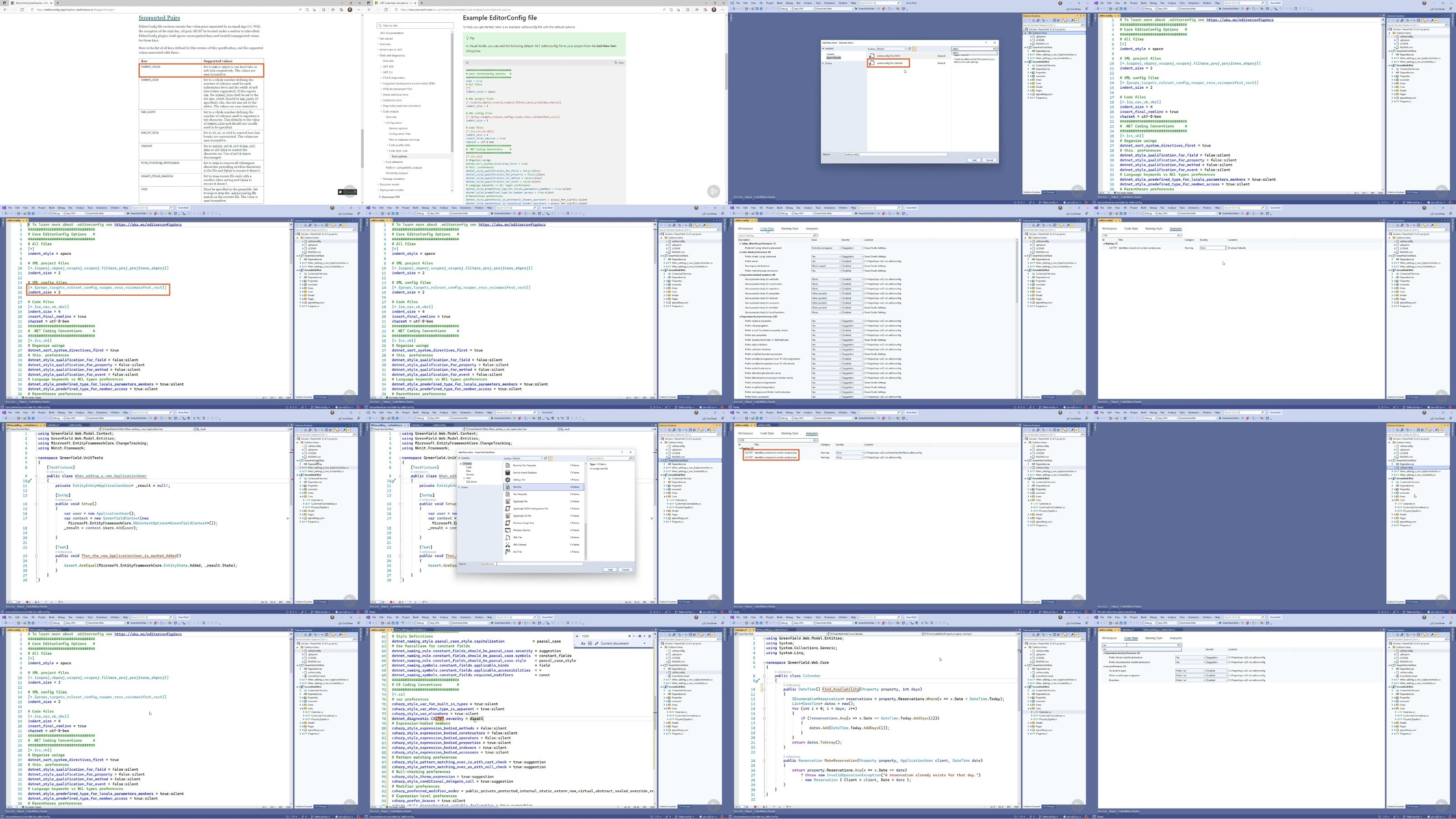Open help in the Add New Item - Solution Items dialog

click(986, 42)
